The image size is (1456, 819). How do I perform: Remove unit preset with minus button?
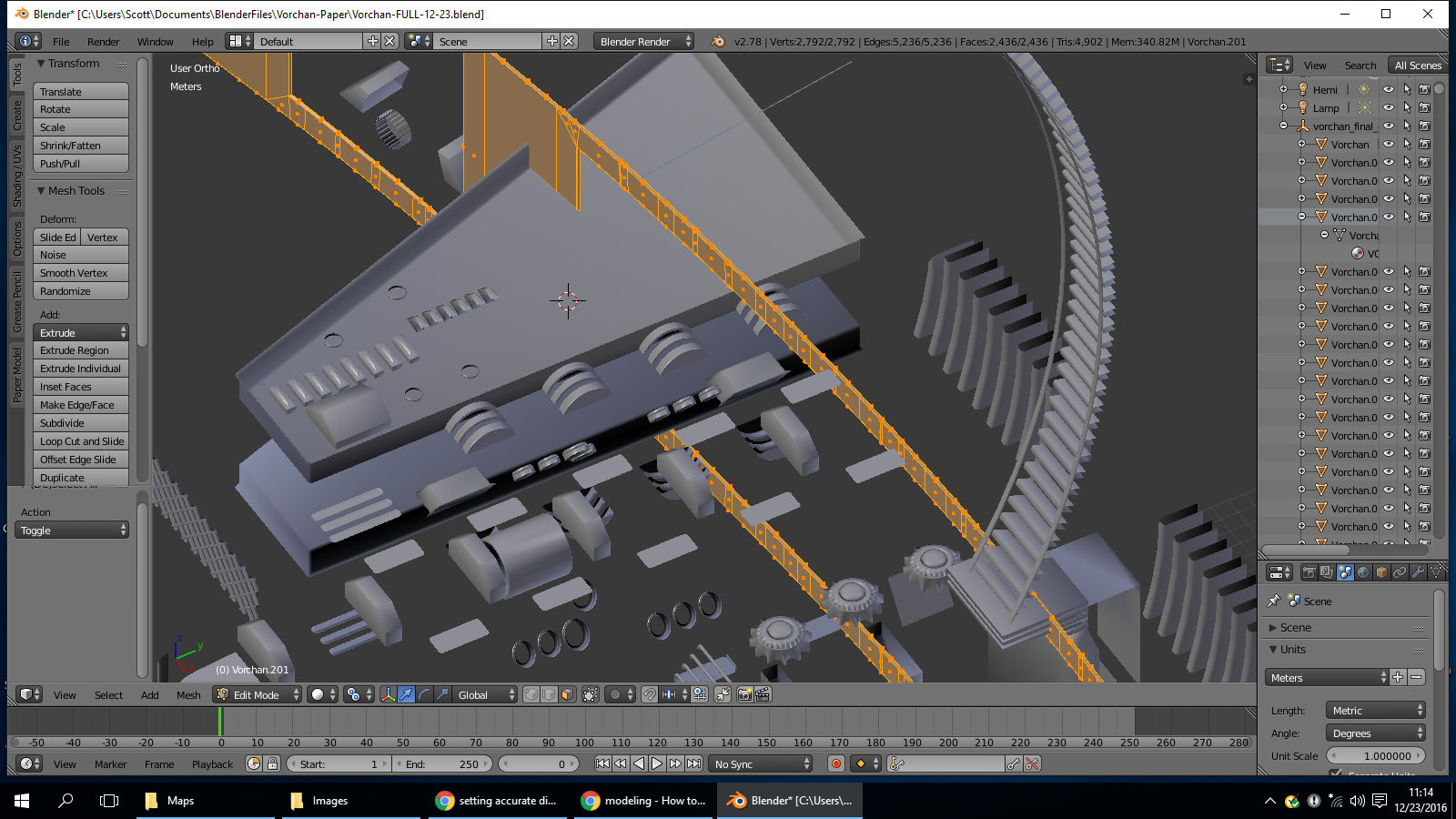(x=1416, y=677)
